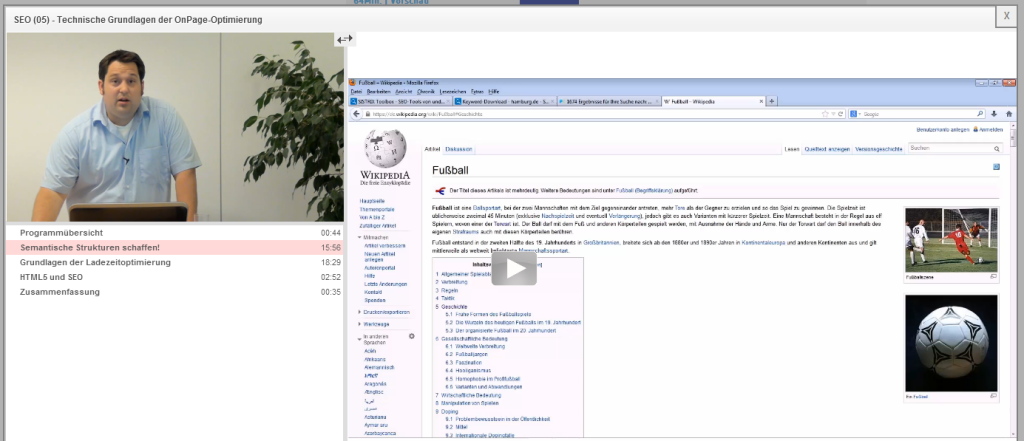
Task: Select the Lesen tab on Wikipedia
Action: [792, 150]
